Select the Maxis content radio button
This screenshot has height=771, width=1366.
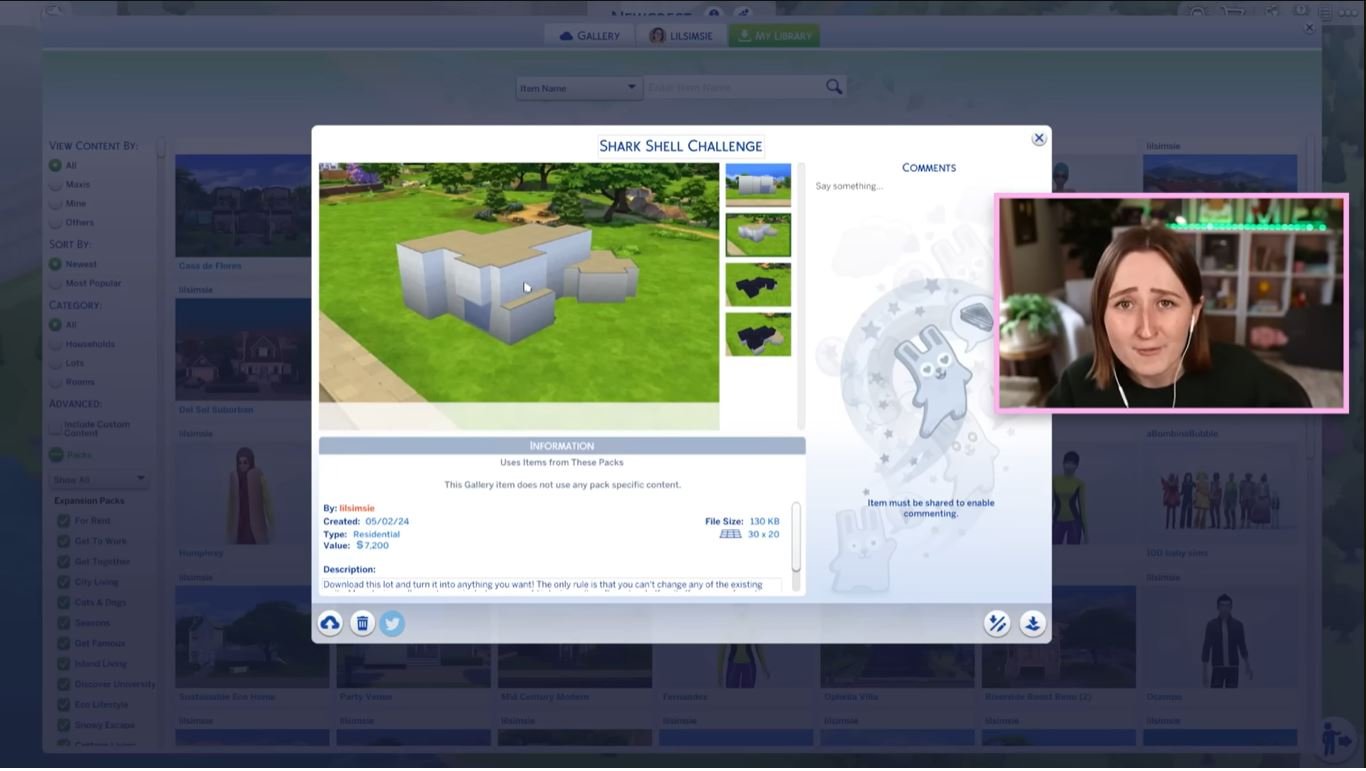pyautogui.click(x=55, y=184)
